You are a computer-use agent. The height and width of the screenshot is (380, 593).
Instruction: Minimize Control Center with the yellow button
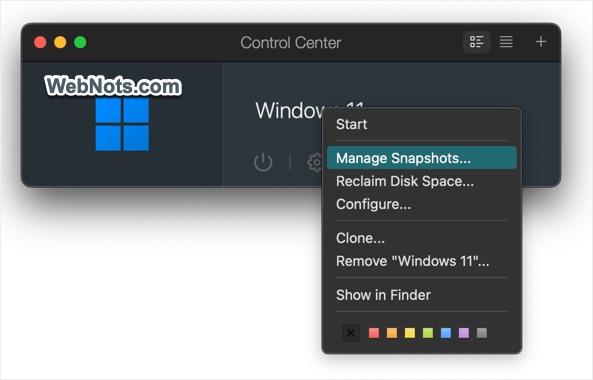60,42
